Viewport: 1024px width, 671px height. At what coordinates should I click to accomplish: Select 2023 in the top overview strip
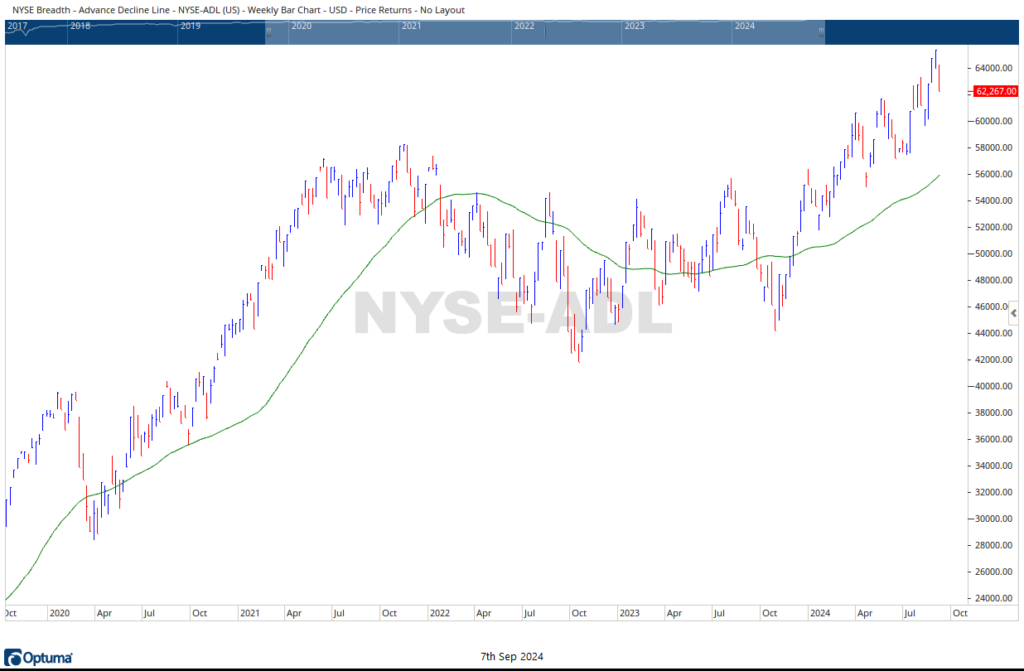coord(633,26)
